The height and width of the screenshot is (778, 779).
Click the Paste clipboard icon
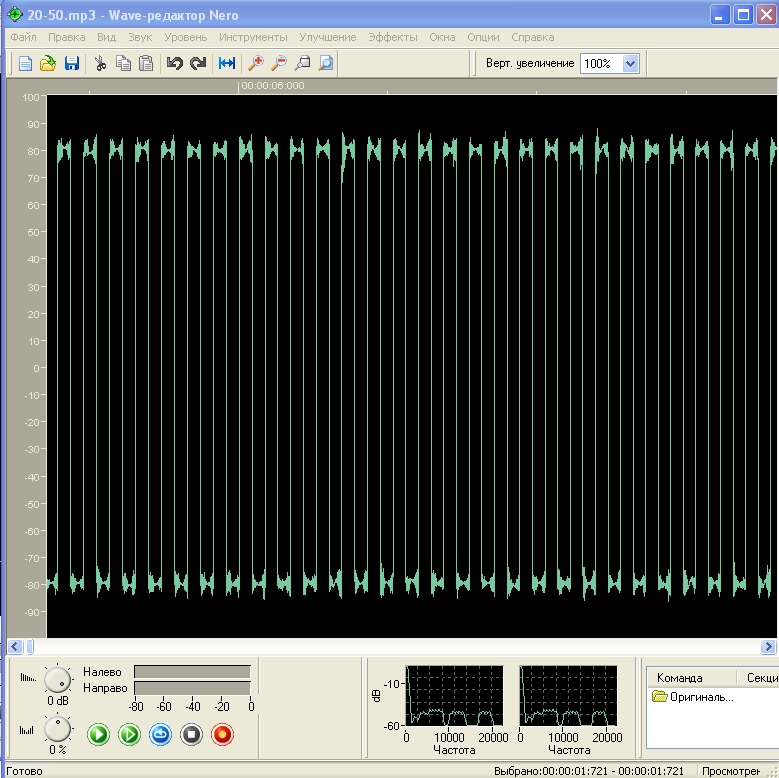pos(146,64)
